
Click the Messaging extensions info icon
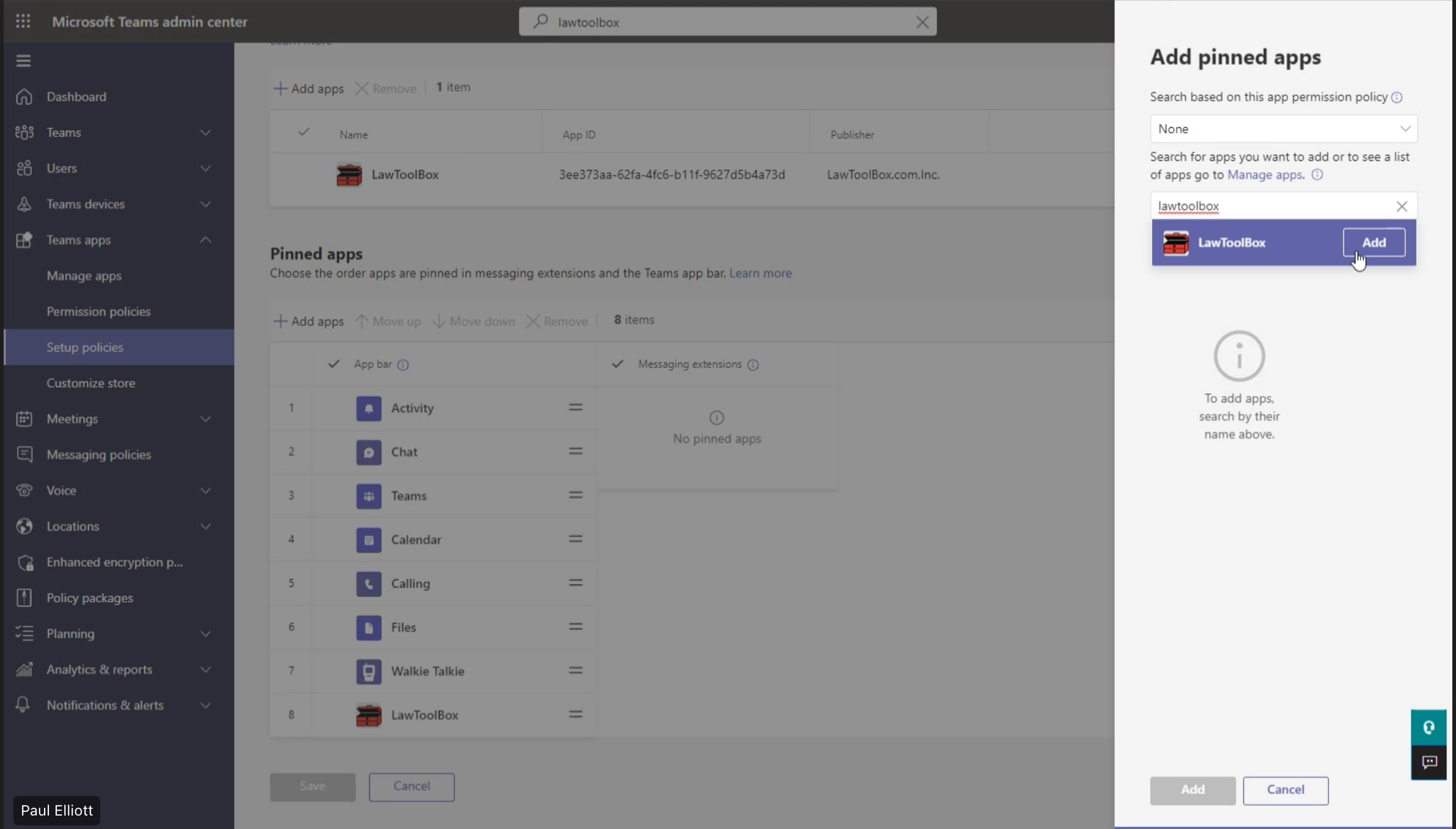[753, 365]
